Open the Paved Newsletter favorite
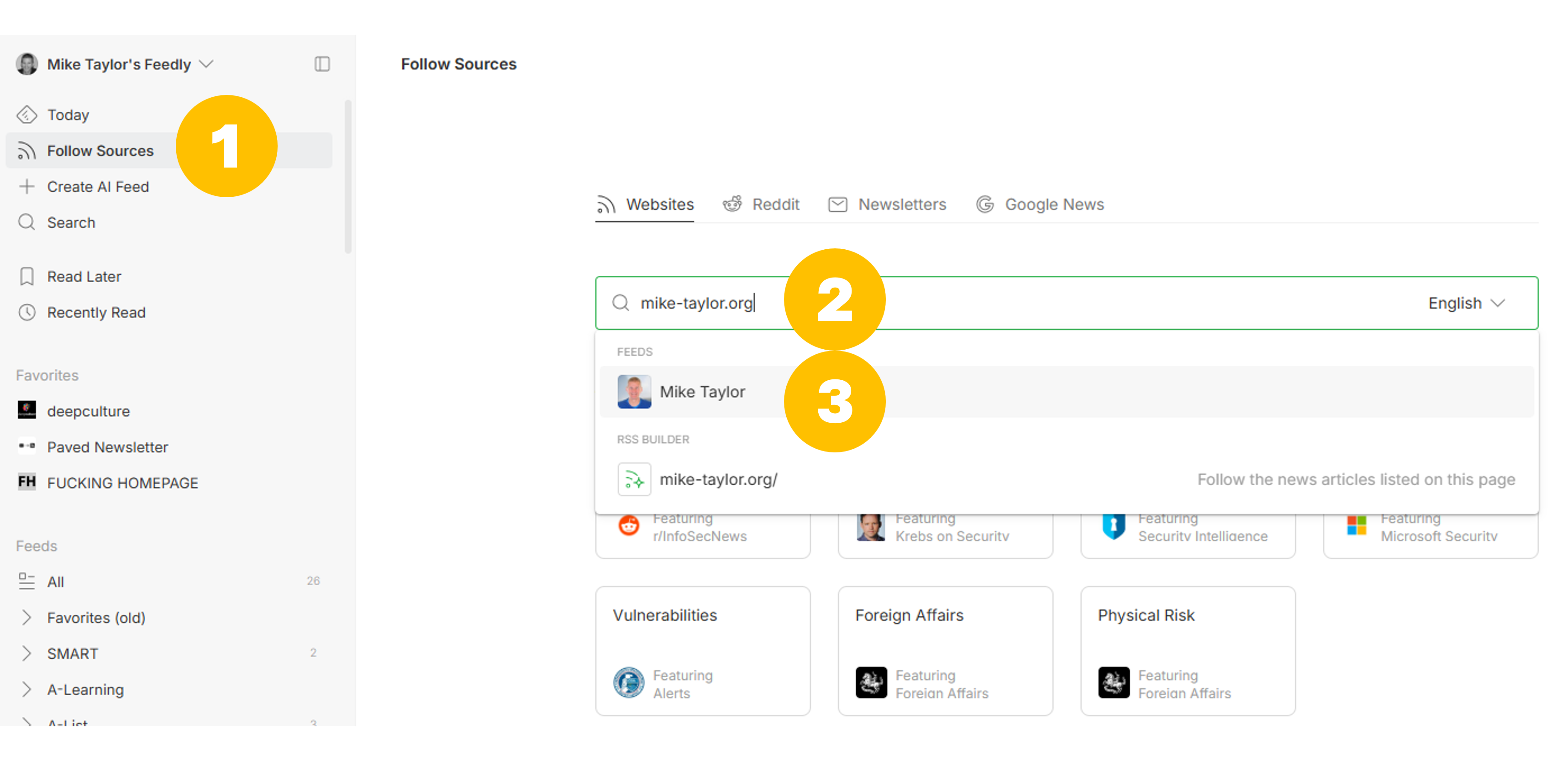This screenshot has height=761, width=1568. (107, 447)
